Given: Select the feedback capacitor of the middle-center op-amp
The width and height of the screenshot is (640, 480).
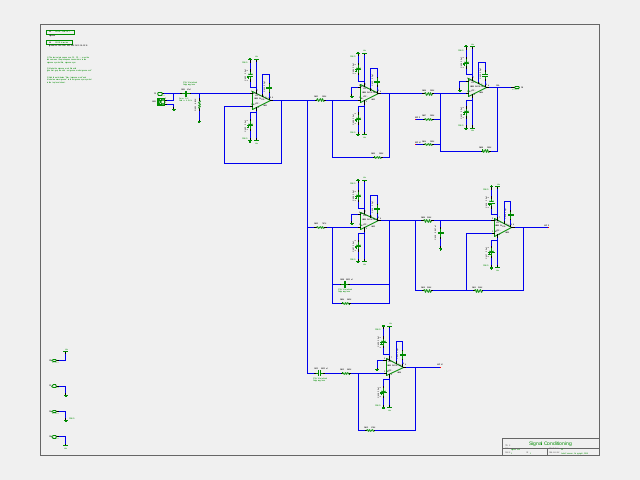Looking at the screenshot, I should click(345, 284).
